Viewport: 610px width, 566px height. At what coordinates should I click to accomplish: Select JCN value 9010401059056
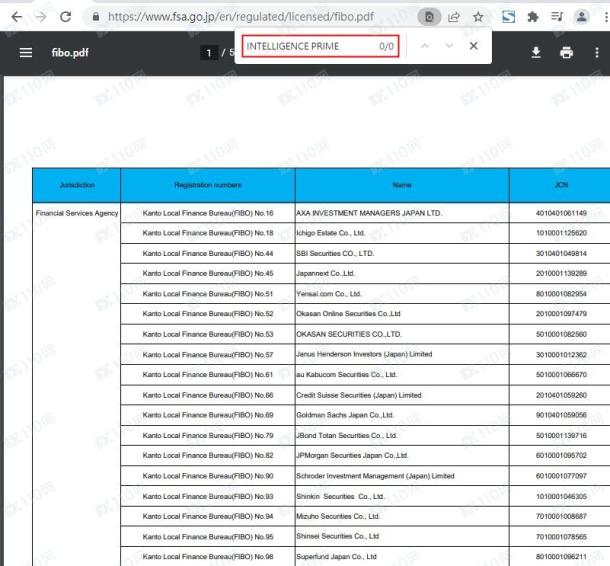point(561,415)
